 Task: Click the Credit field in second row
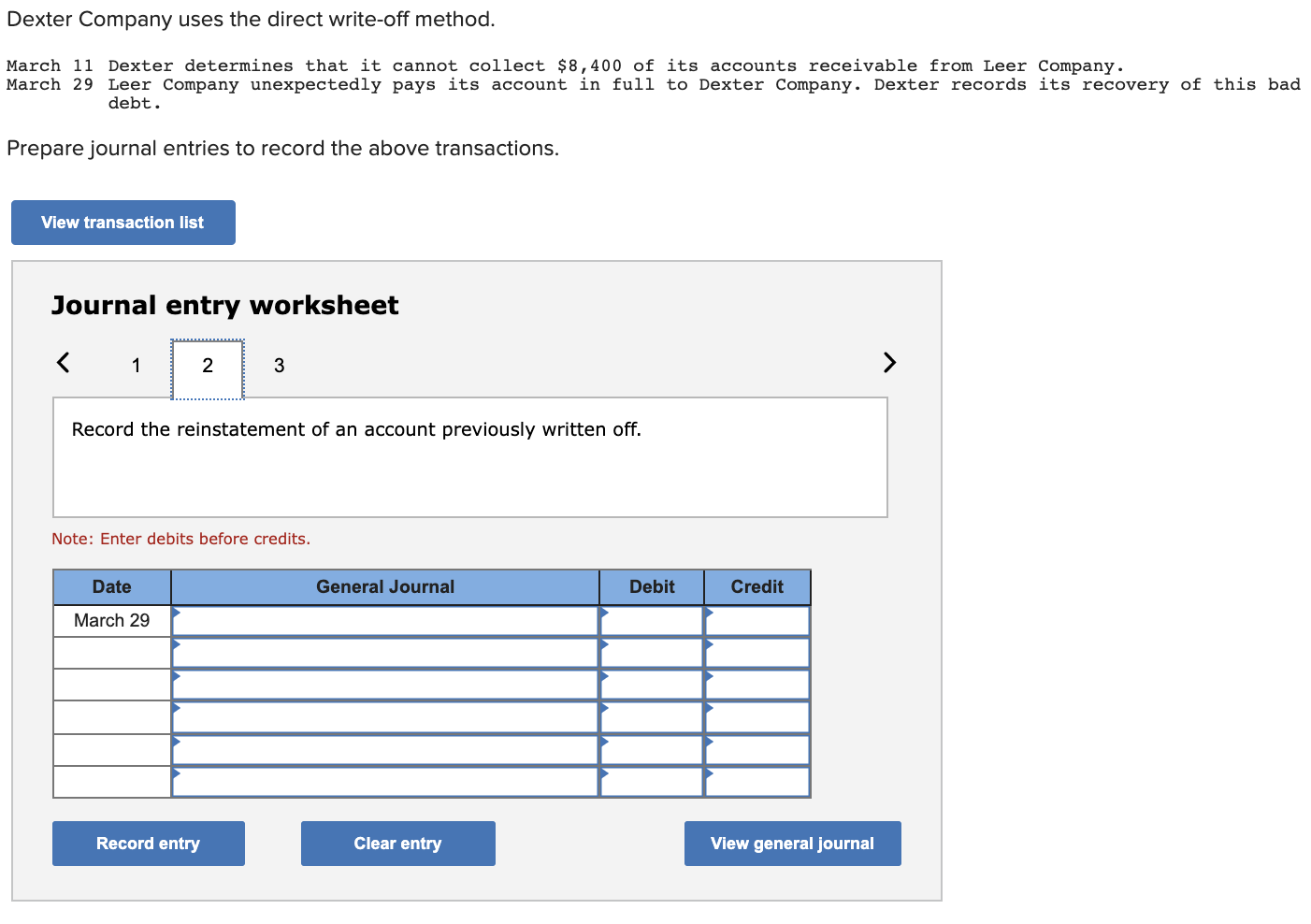[x=757, y=653]
